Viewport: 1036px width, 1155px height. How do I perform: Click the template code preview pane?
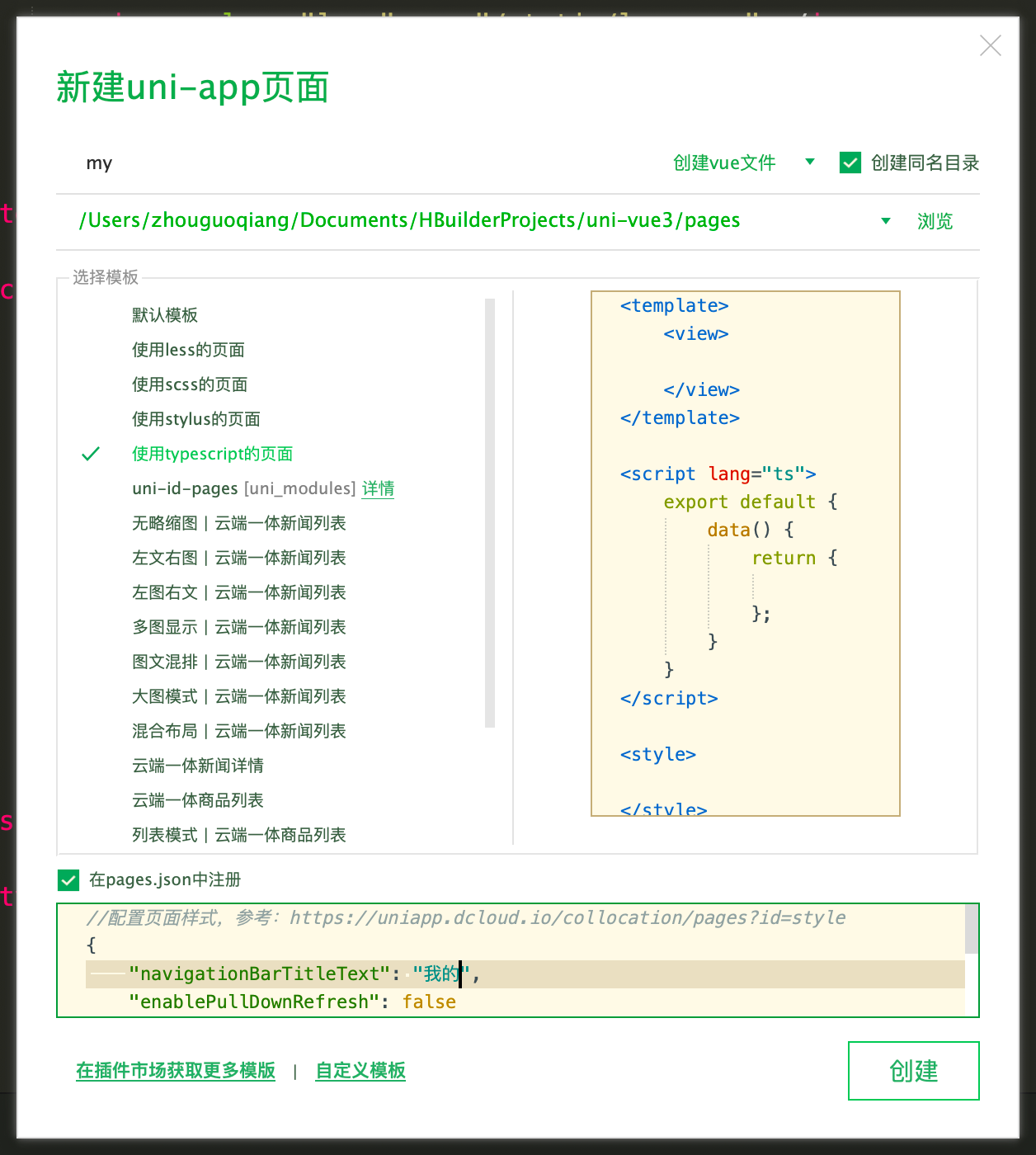coord(746,554)
